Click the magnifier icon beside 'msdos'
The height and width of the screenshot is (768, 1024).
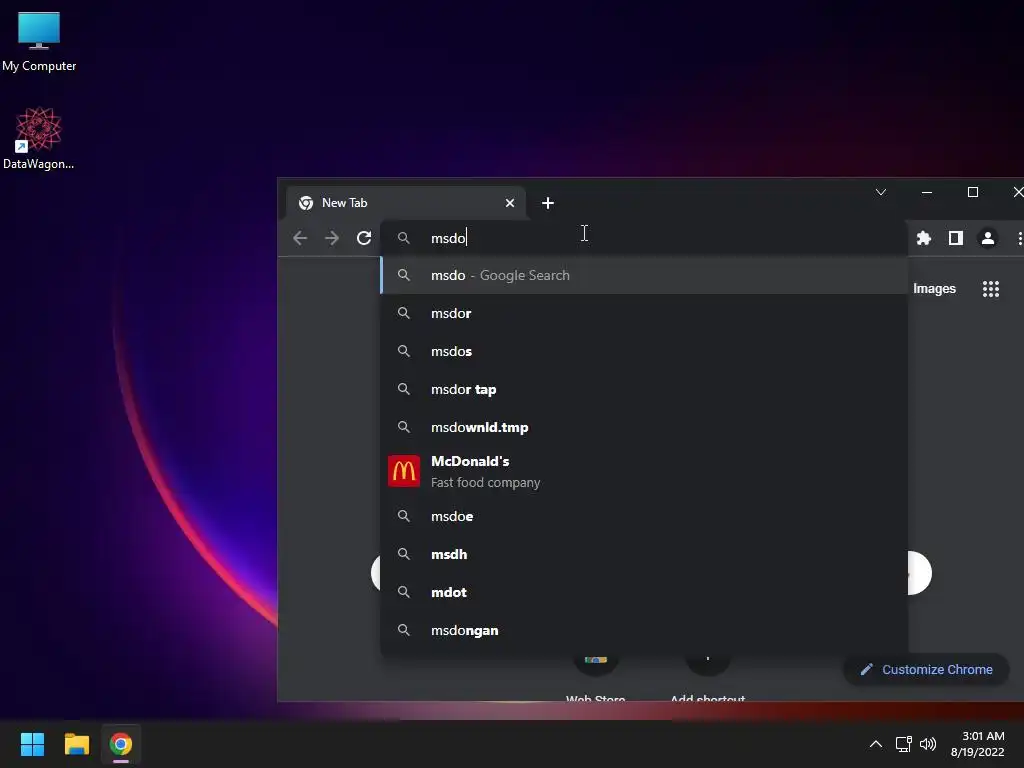click(x=404, y=351)
